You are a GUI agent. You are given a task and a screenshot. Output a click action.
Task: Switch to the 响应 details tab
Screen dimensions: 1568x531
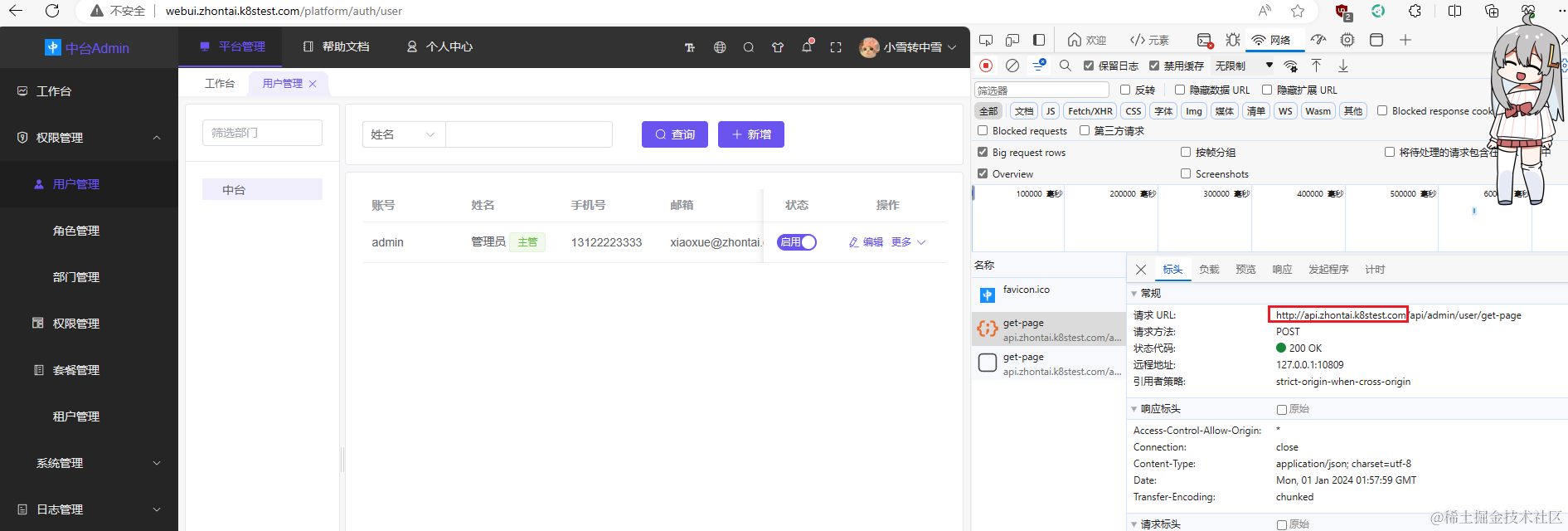click(x=1282, y=270)
